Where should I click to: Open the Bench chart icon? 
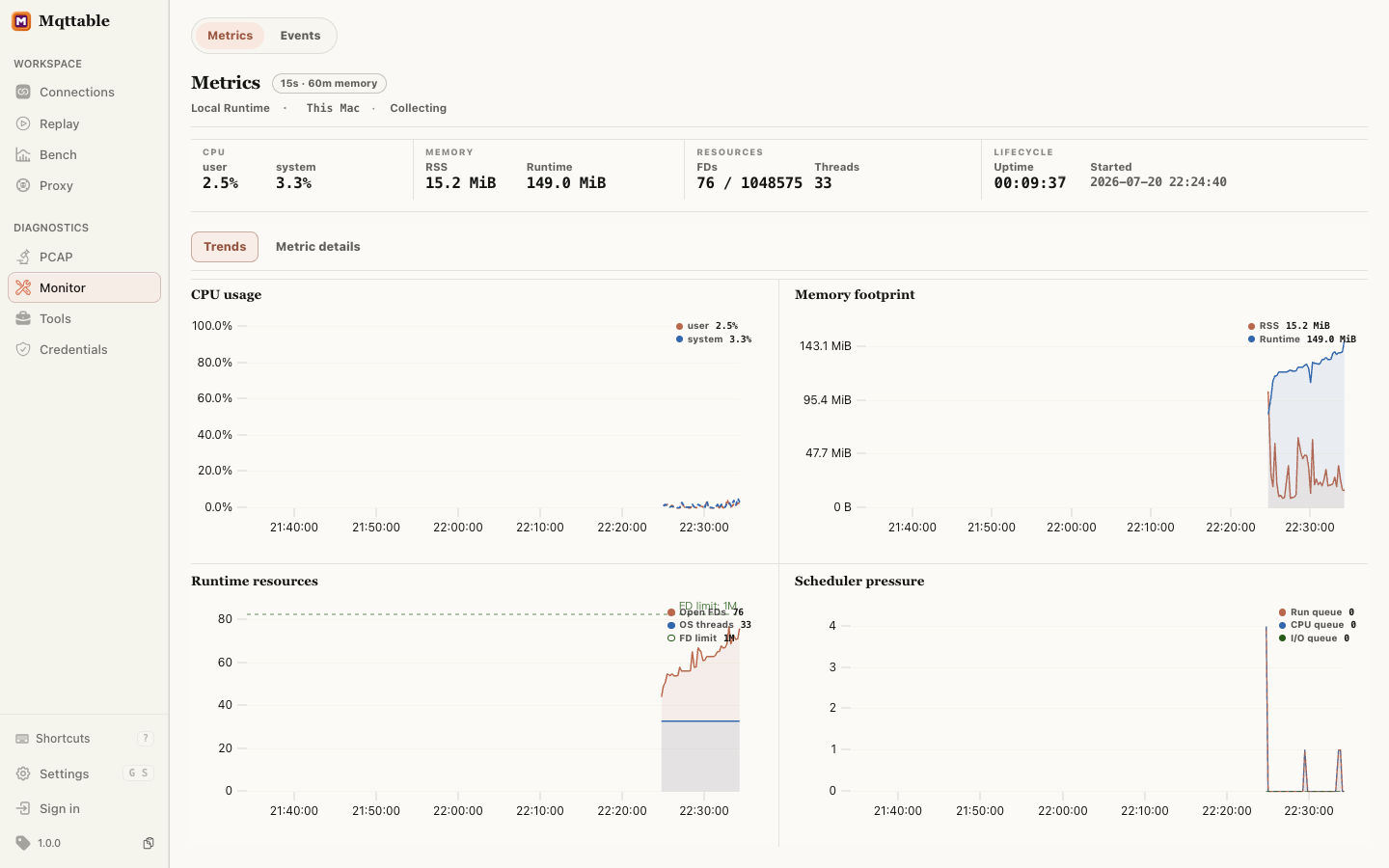click(x=23, y=154)
